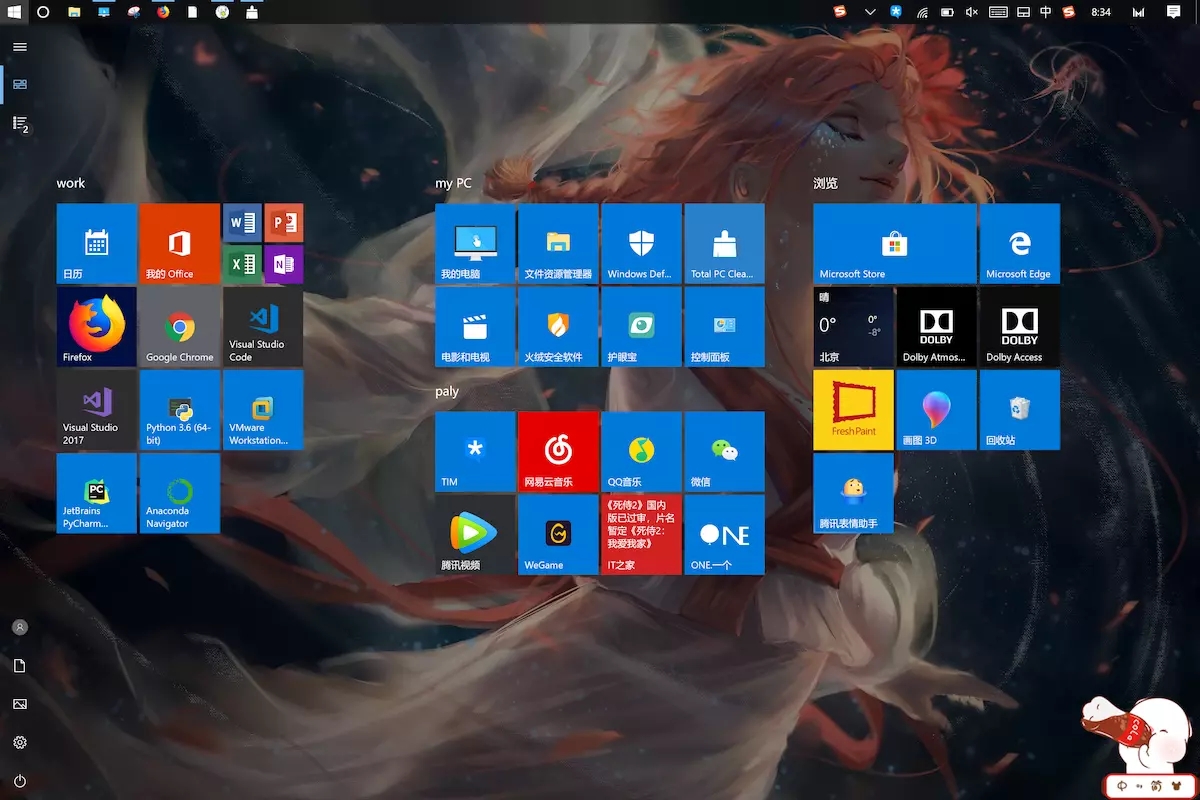Unmute the volume tray icon
The image size is (1200, 800).
tap(971, 12)
